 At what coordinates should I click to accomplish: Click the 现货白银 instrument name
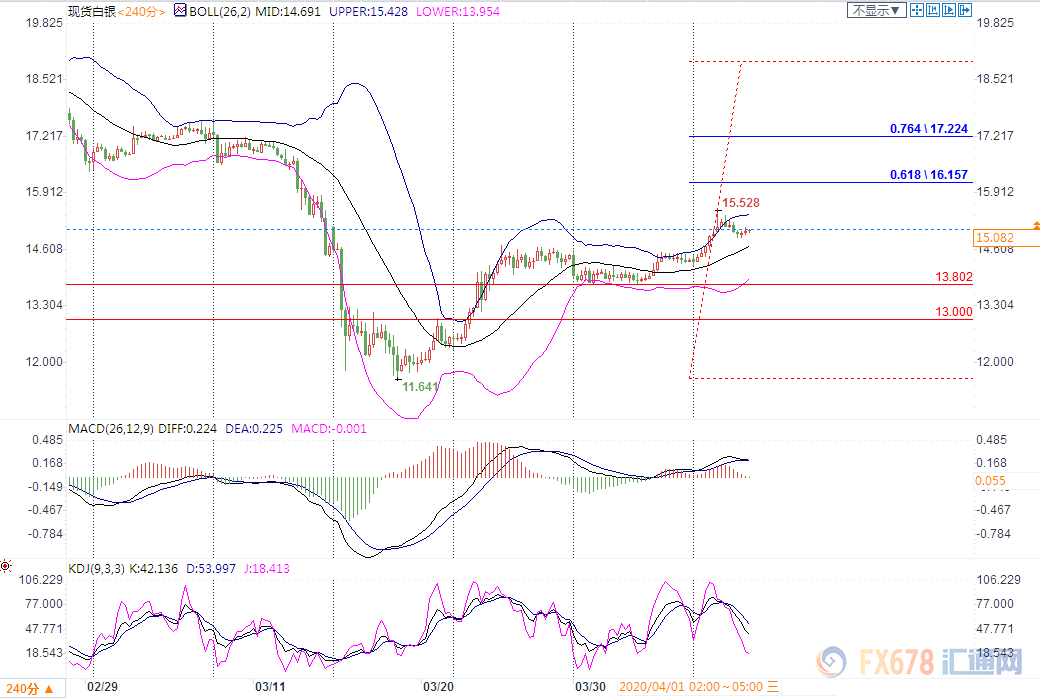click(92, 11)
